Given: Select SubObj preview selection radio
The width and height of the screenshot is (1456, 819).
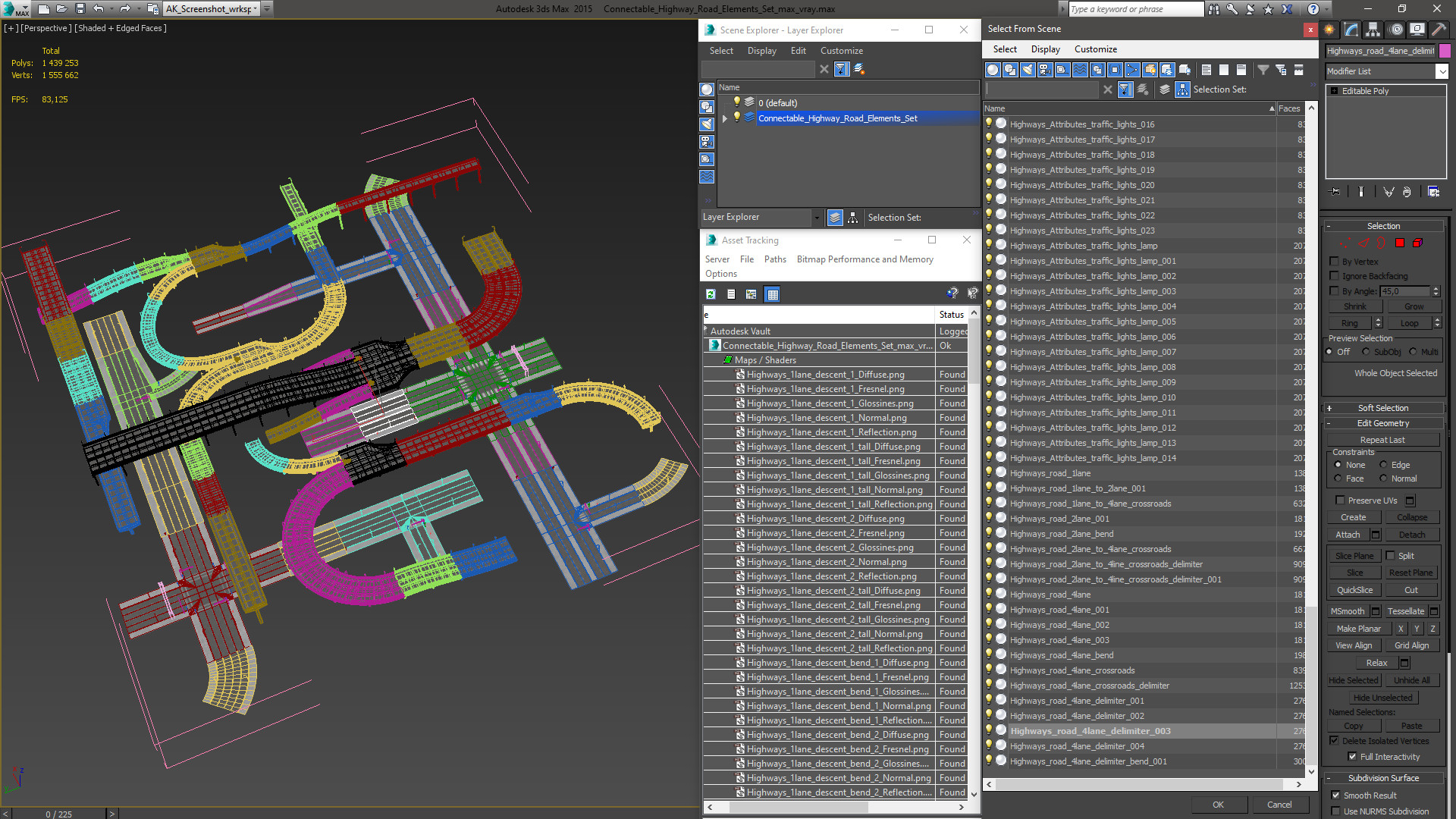Looking at the screenshot, I should coord(1366,352).
